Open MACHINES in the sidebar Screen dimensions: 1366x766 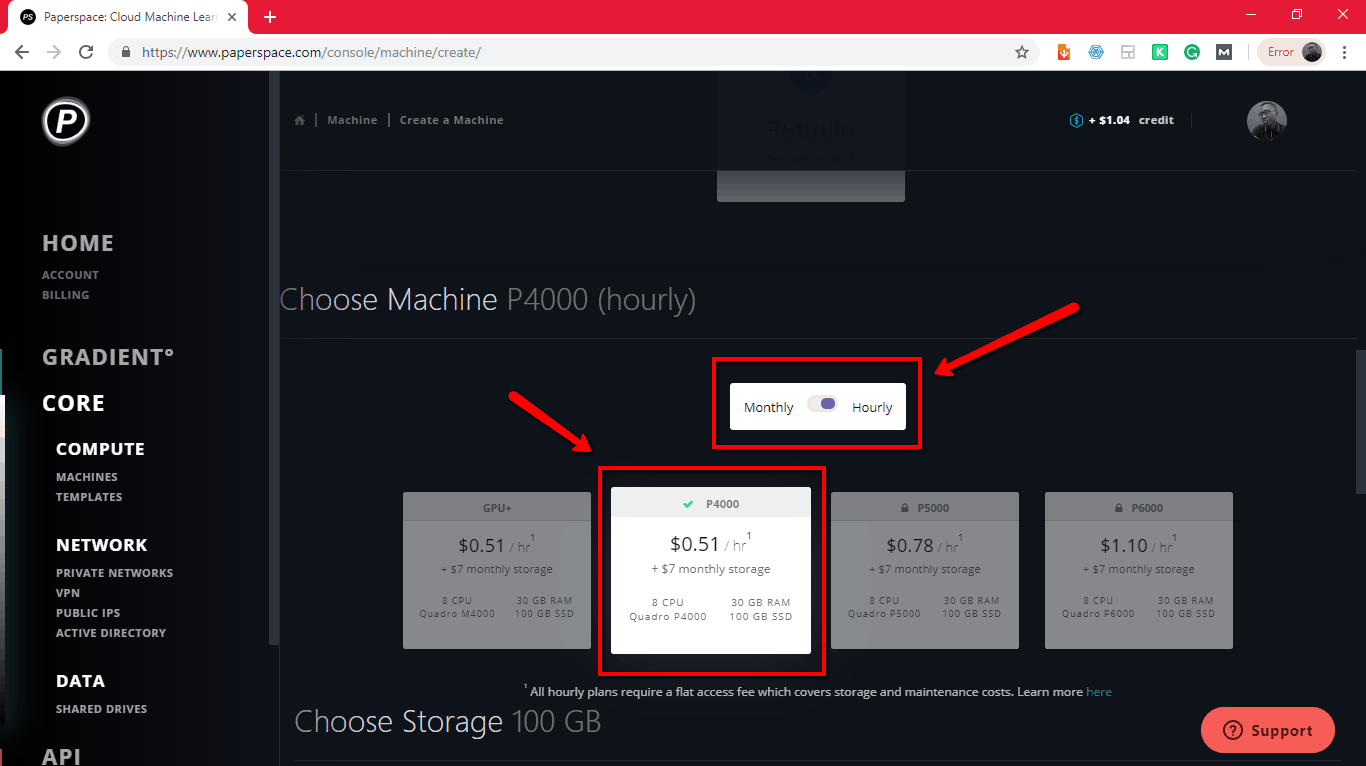click(x=87, y=477)
